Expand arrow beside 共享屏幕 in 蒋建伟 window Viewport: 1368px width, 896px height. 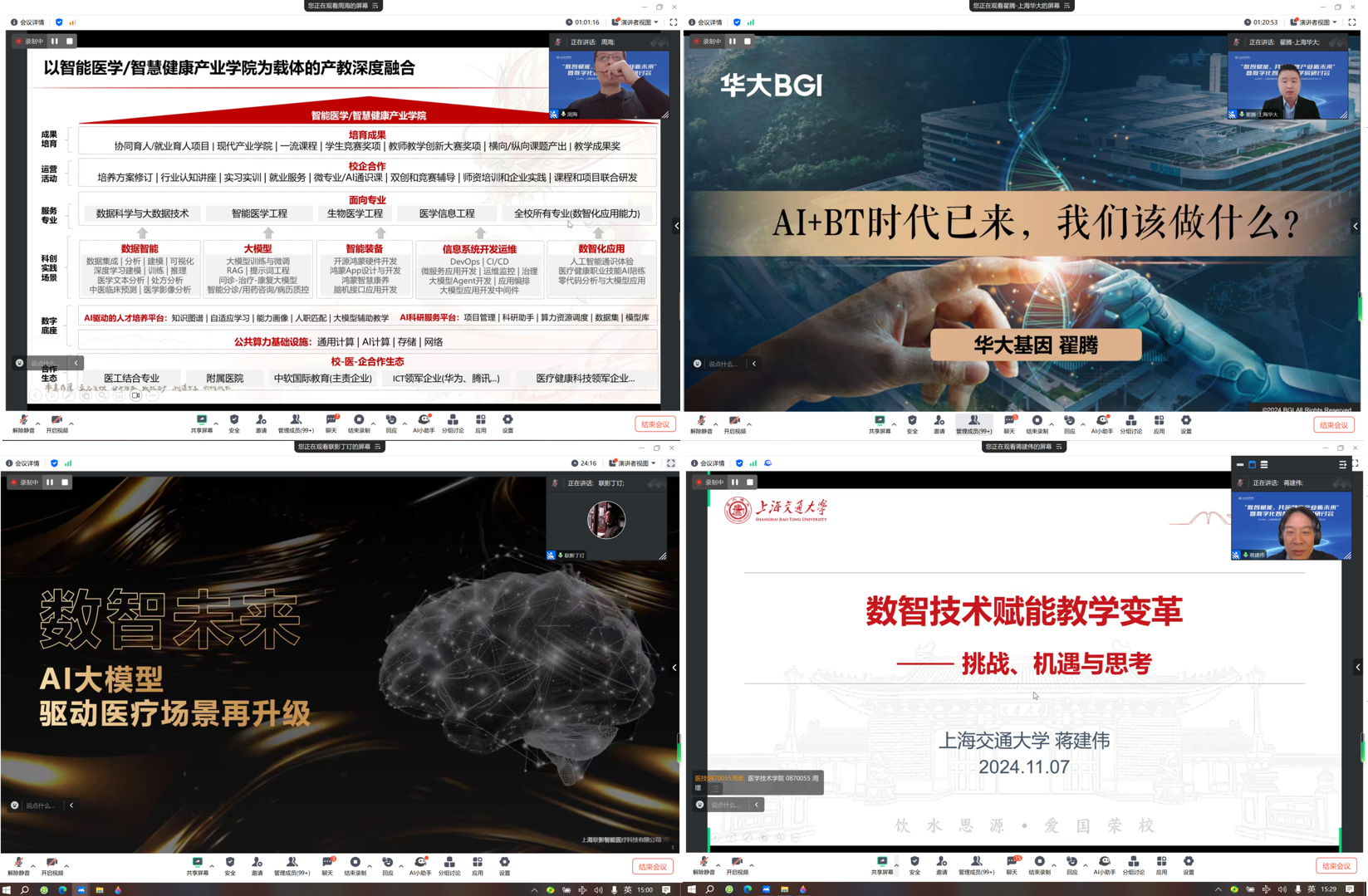point(896,865)
